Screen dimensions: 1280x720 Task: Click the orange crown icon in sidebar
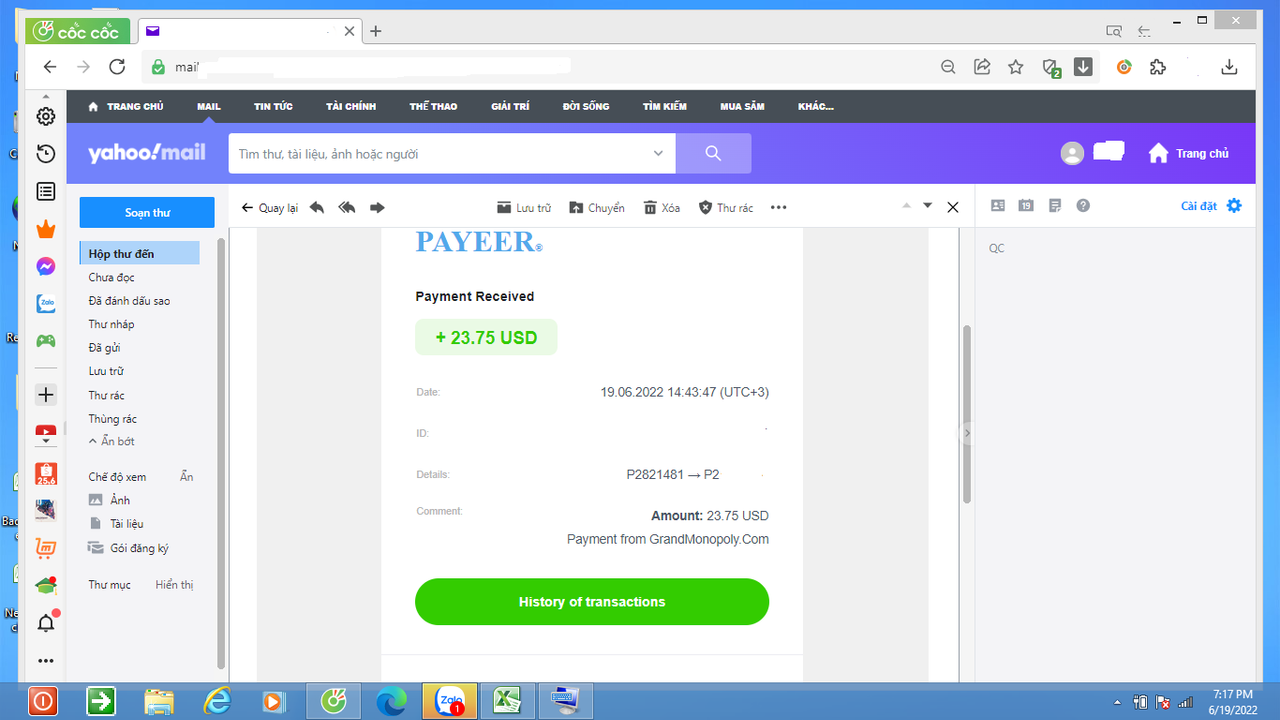[45, 229]
